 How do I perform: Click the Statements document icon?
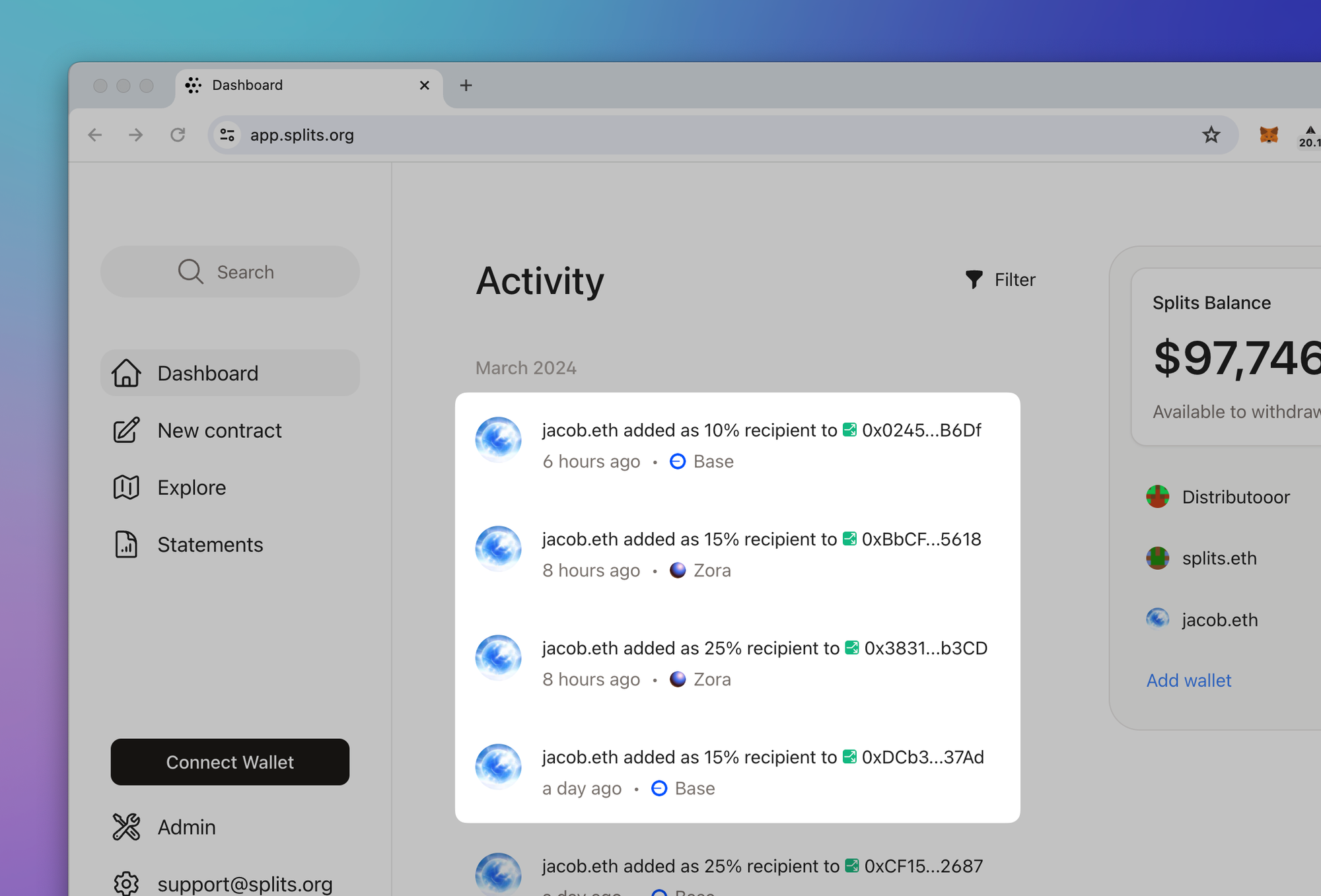125,545
